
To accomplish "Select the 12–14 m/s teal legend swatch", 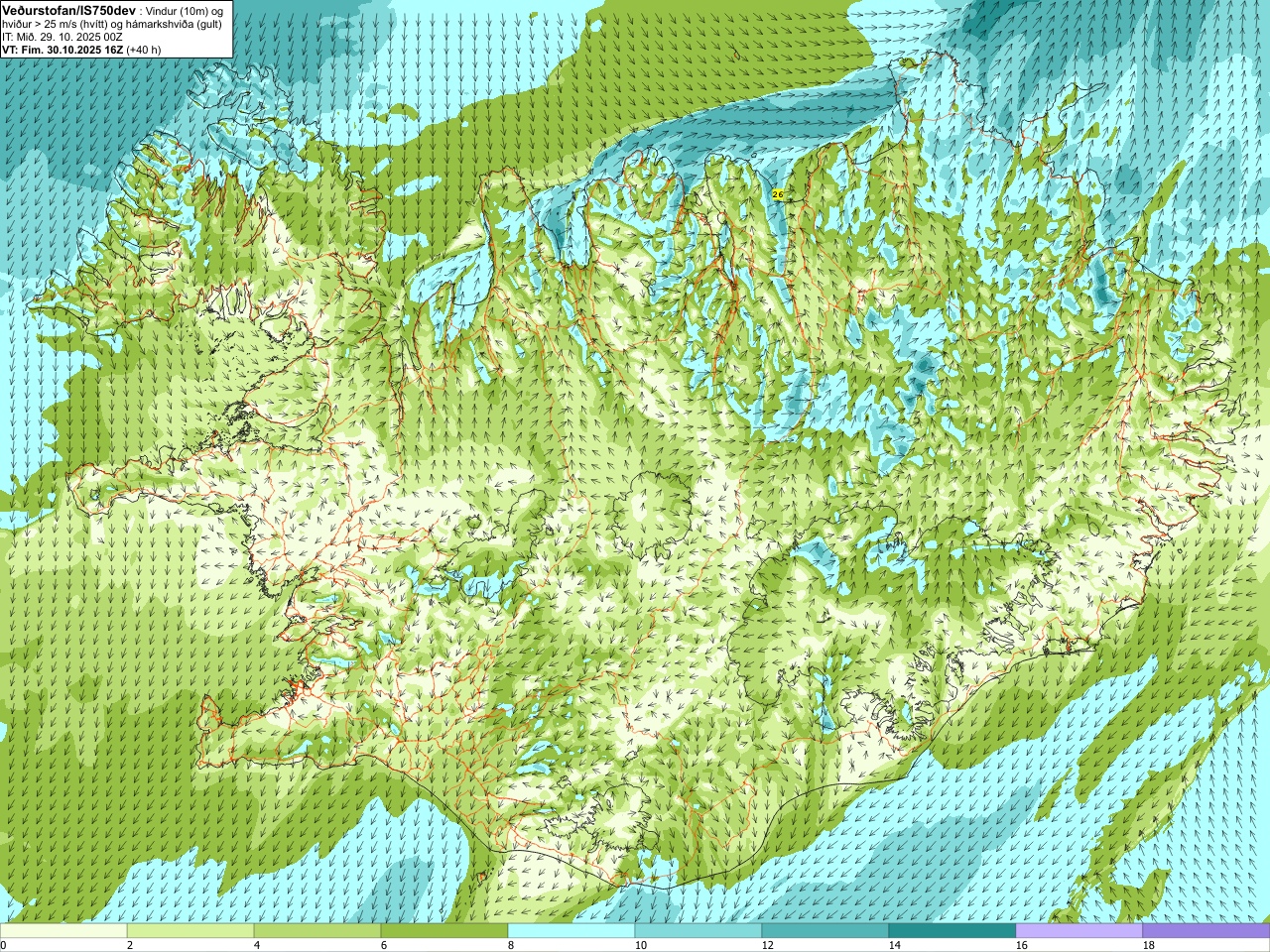I will (x=825, y=931).
